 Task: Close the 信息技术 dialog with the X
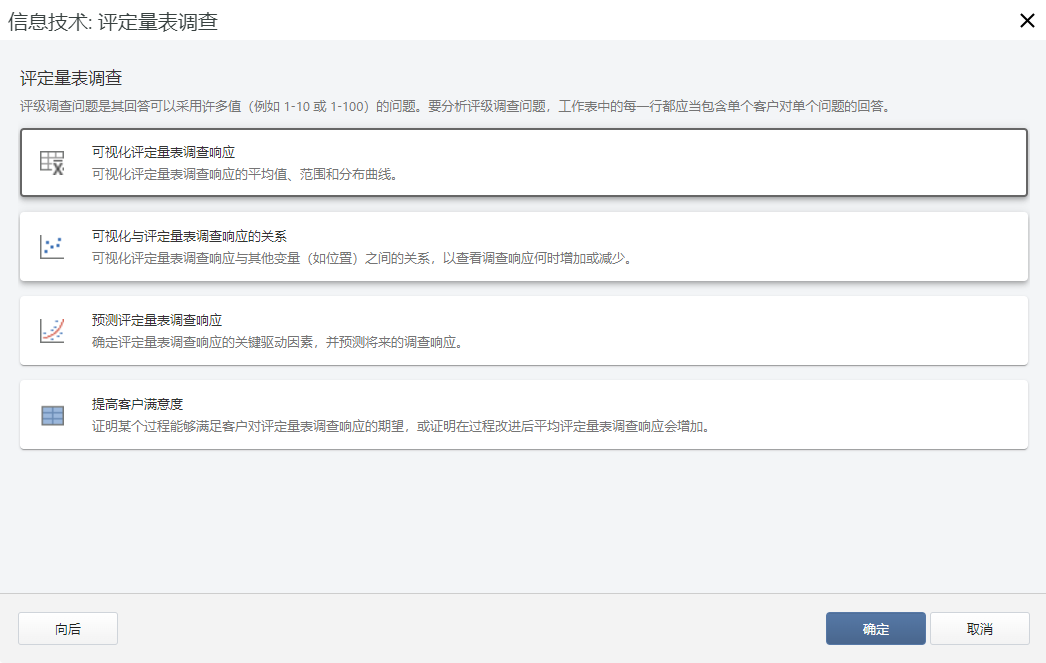coord(1026,20)
